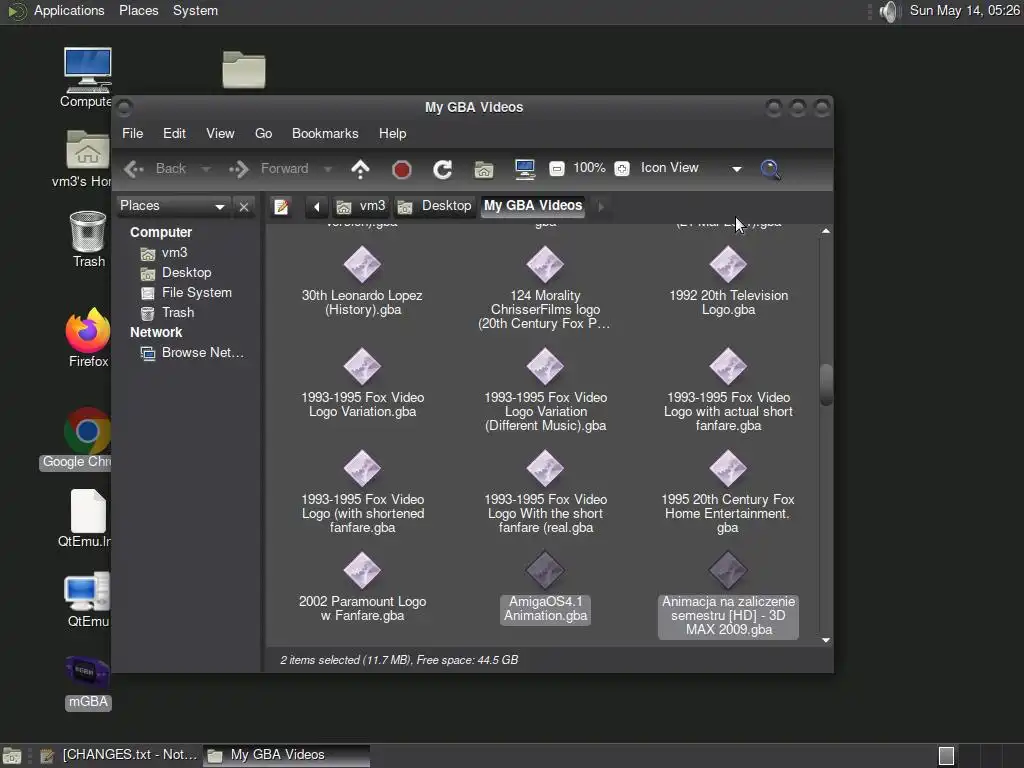This screenshot has width=1024, height=768.
Task: Open the Search magnifier icon
Action: pyautogui.click(x=770, y=169)
